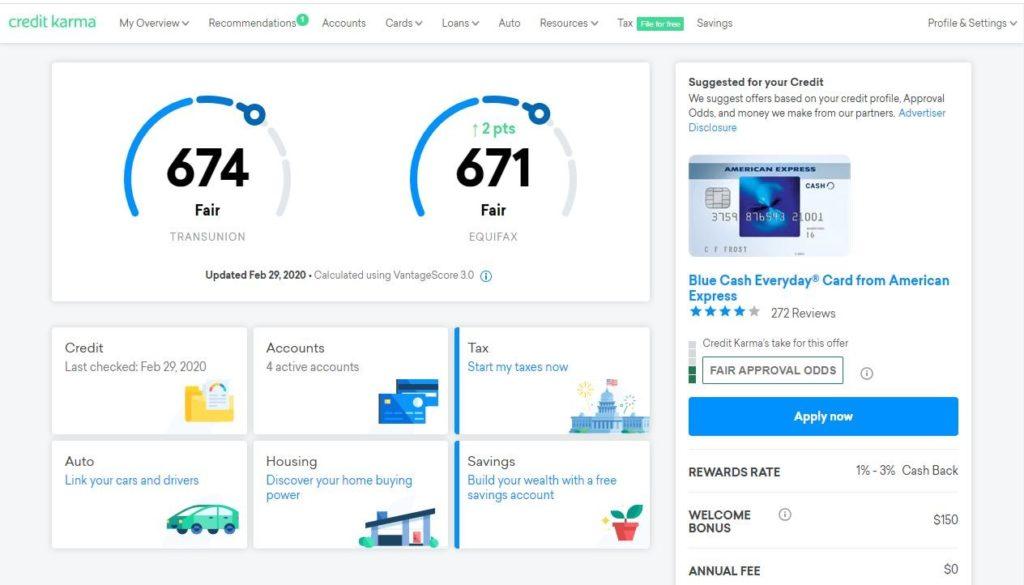This screenshot has height=585, width=1024.
Task: Click the '$150' welcome bonus value
Action: coord(946,520)
